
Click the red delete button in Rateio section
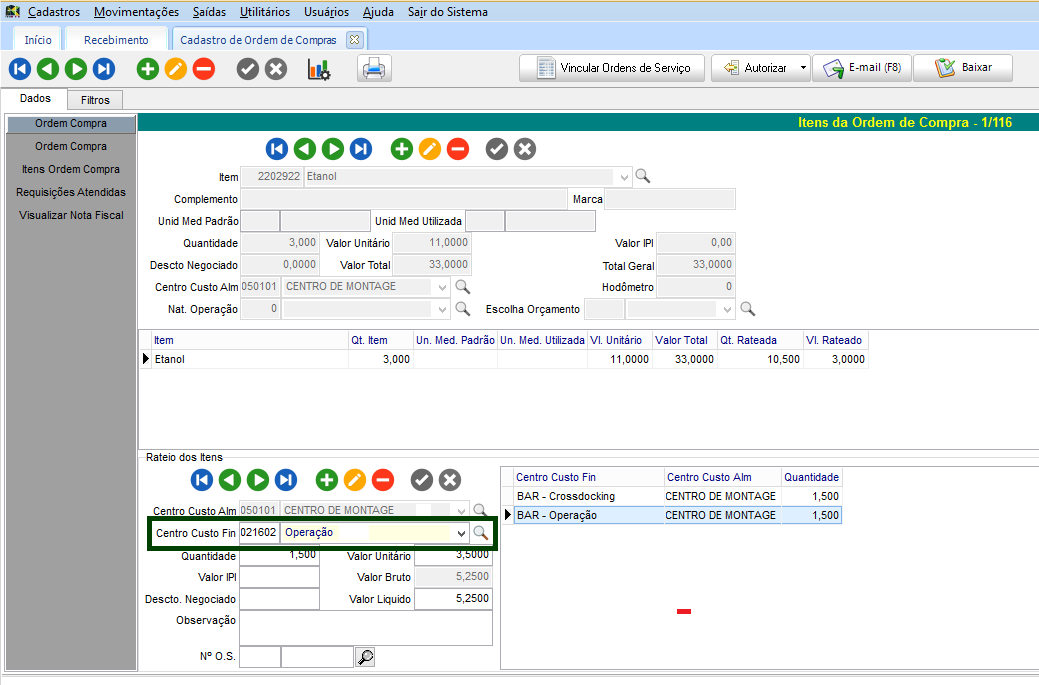tap(383, 480)
